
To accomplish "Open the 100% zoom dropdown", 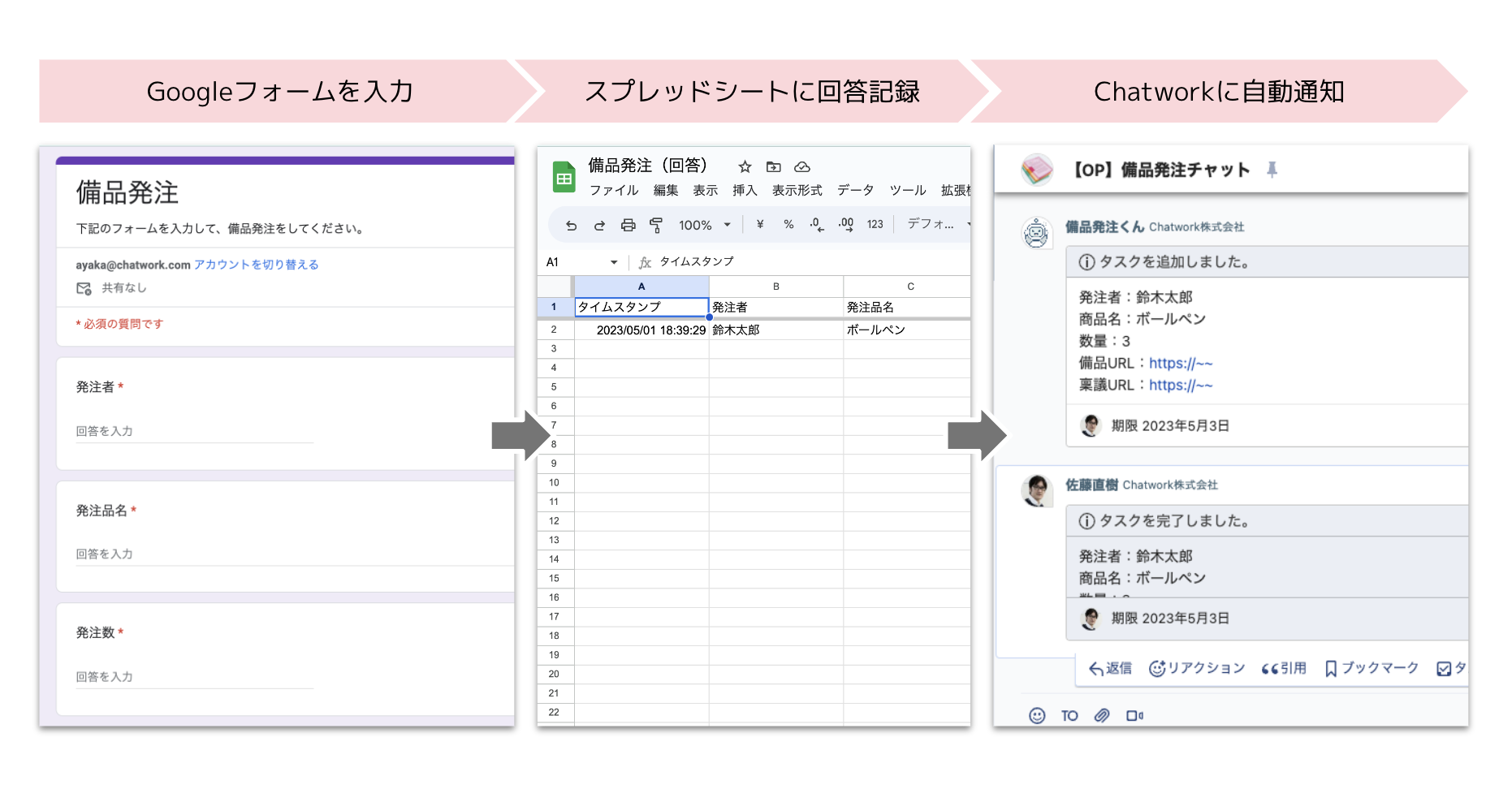I will [x=705, y=225].
